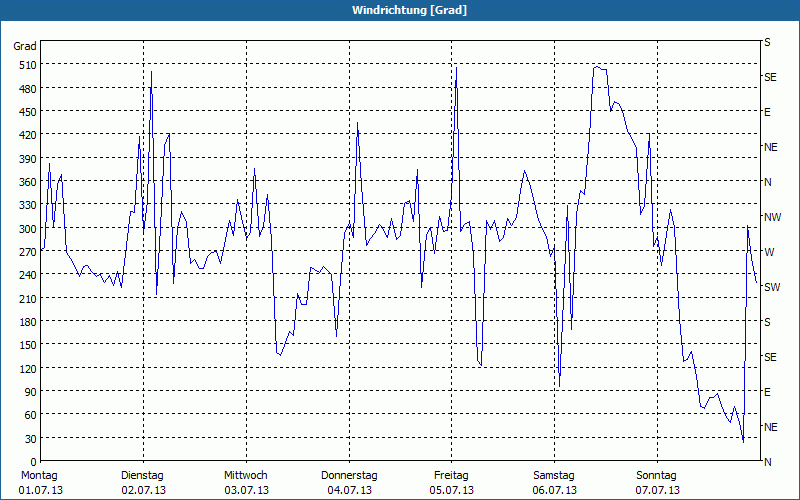Click the chart title Windrichtung [Grad]
The width and height of the screenshot is (800, 500).
(x=409, y=10)
